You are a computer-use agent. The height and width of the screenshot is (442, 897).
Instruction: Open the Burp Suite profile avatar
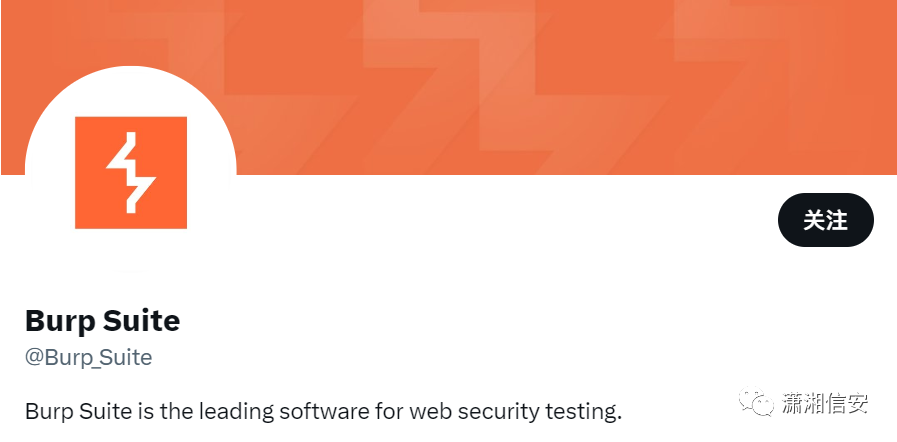click(x=130, y=172)
